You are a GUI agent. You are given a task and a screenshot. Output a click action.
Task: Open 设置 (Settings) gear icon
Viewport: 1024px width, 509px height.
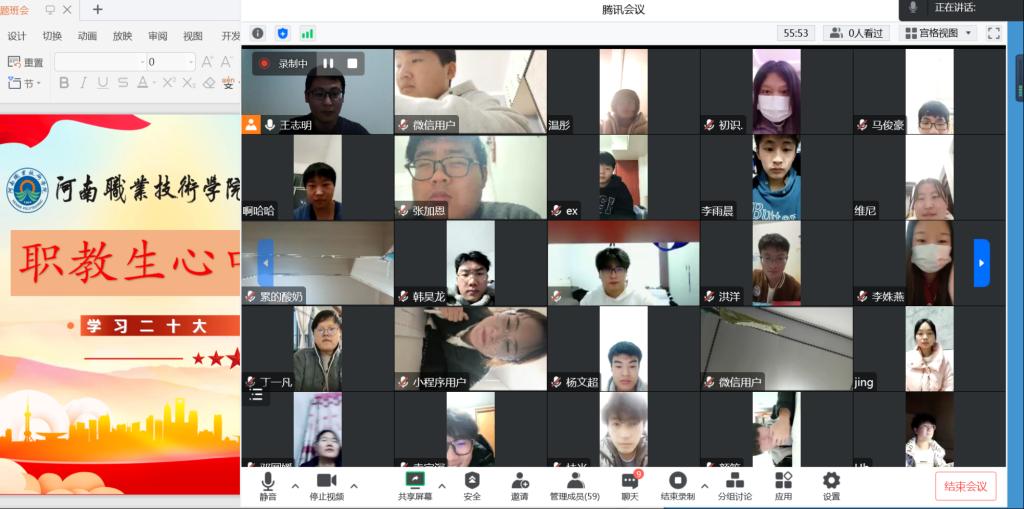(x=831, y=485)
